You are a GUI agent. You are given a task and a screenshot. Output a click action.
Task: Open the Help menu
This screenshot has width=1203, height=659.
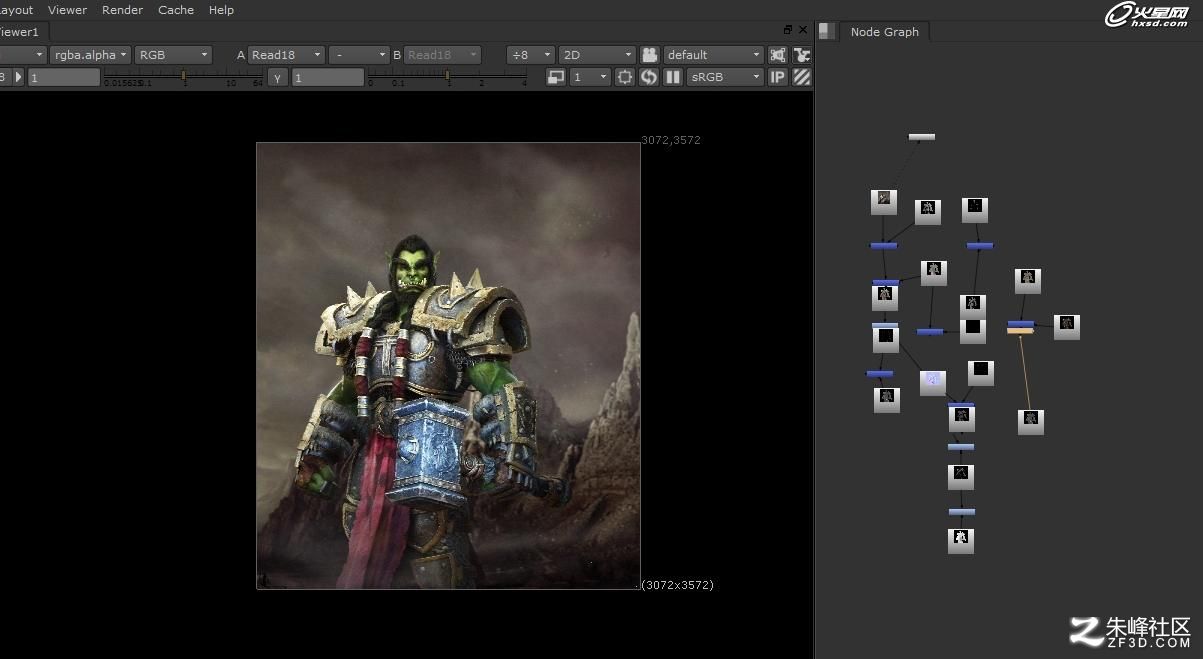pos(221,10)
